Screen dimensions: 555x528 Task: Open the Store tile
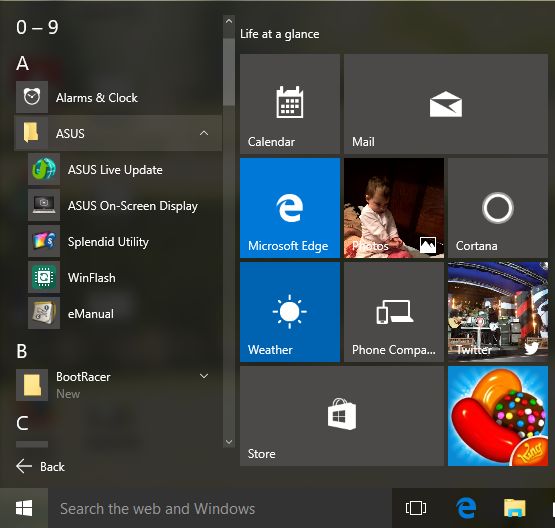342,416
